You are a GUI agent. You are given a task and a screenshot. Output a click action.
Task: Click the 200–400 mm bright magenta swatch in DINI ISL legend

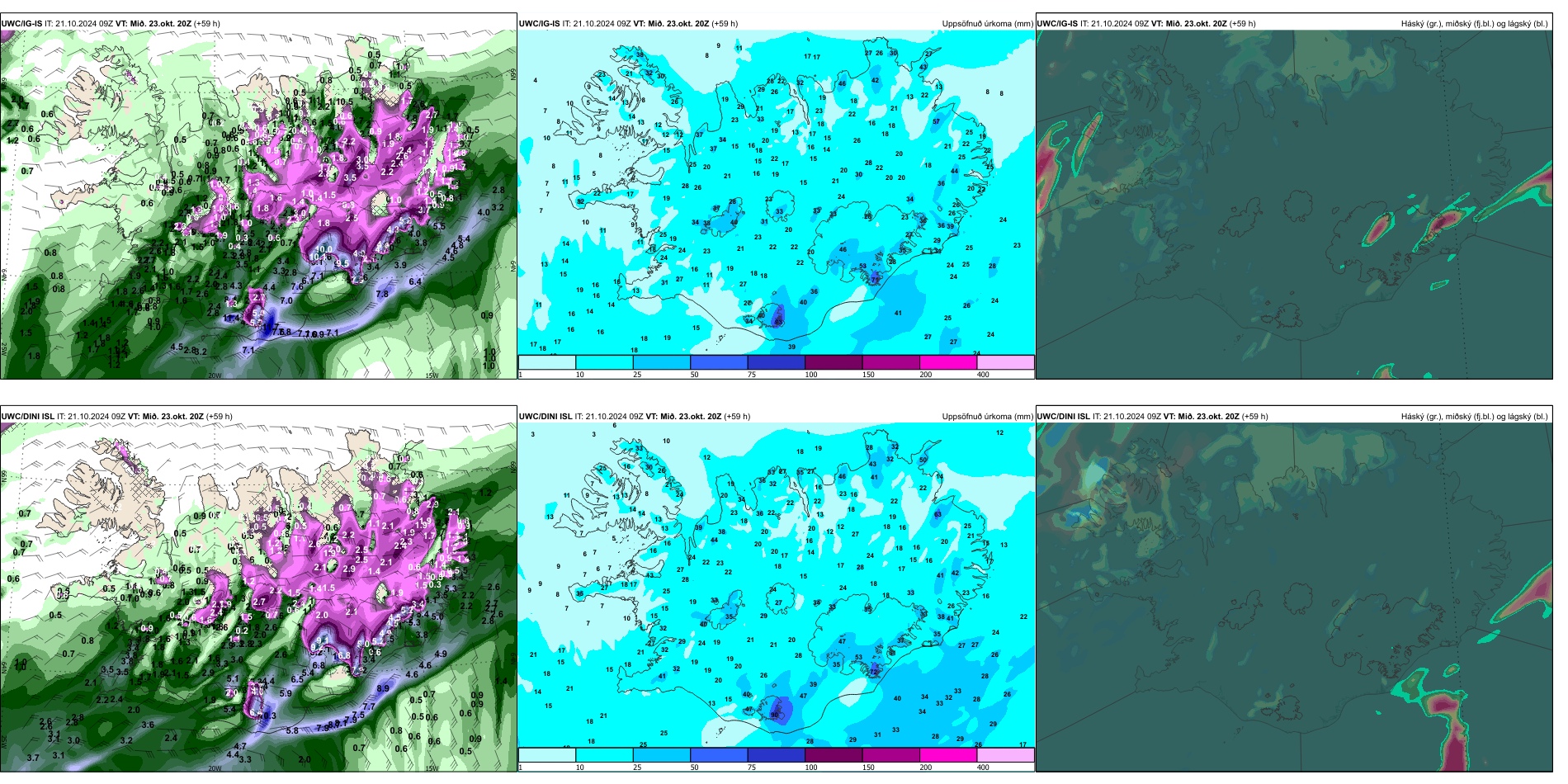pos(948,755)
